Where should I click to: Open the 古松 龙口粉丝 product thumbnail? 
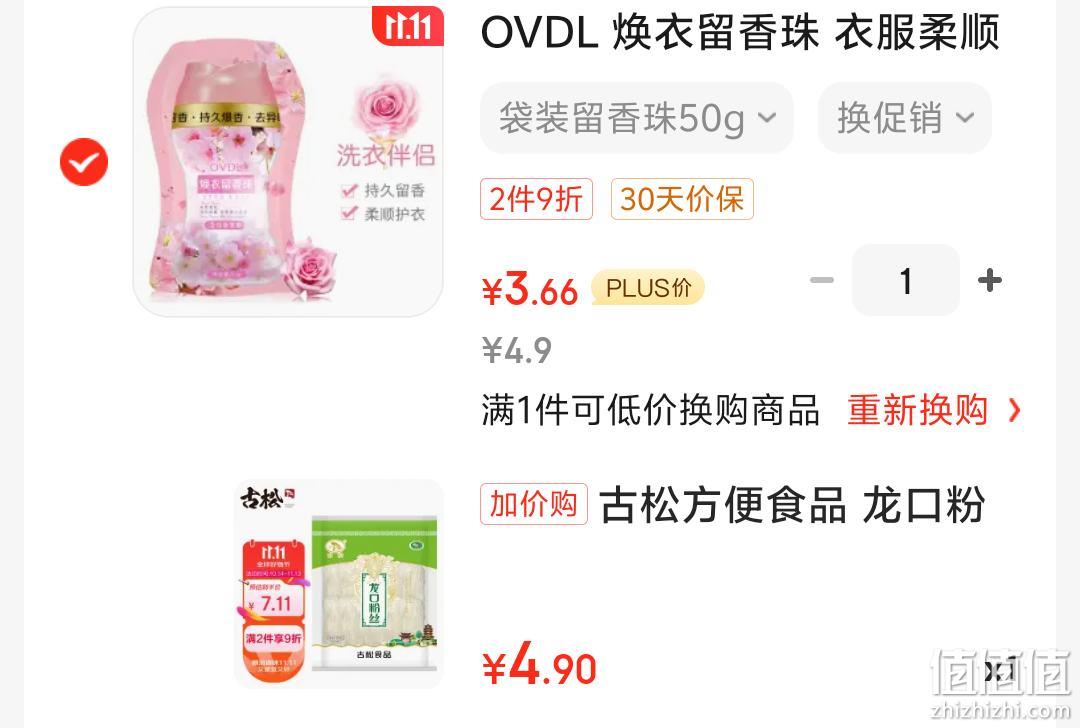tap(339, 584)
